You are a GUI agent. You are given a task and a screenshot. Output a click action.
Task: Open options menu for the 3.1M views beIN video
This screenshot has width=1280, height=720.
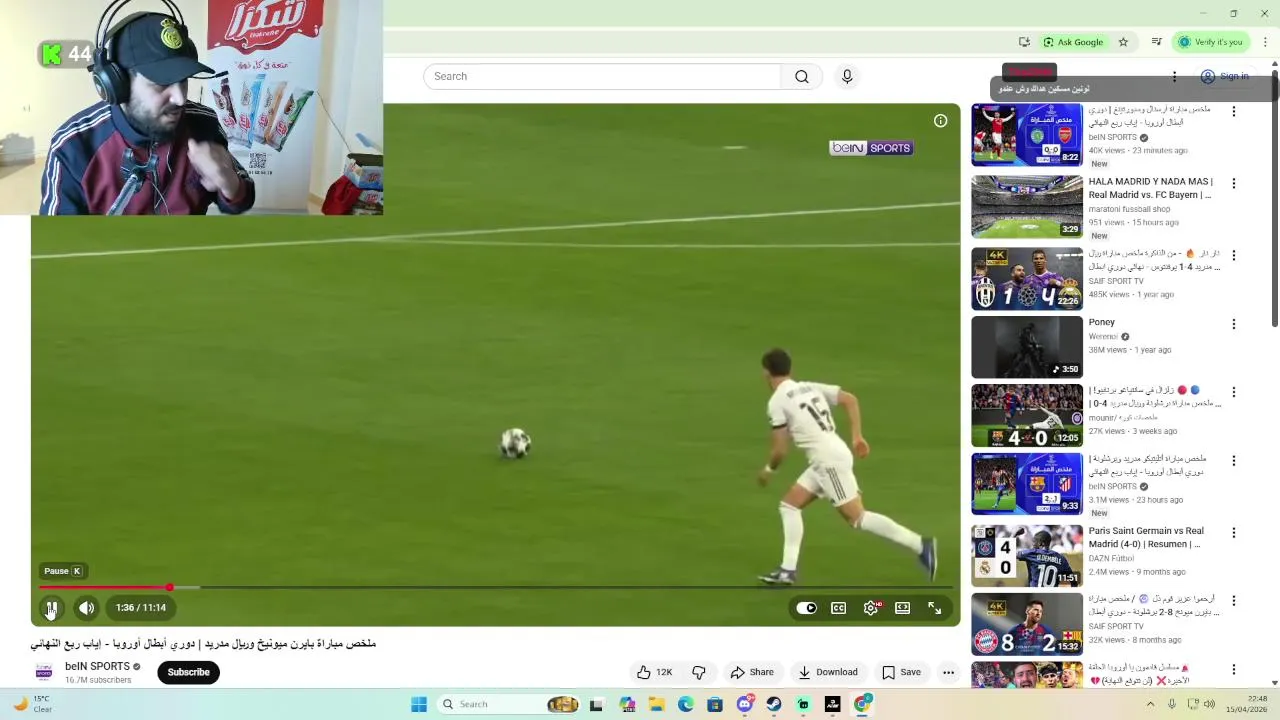click(1234, 461)
